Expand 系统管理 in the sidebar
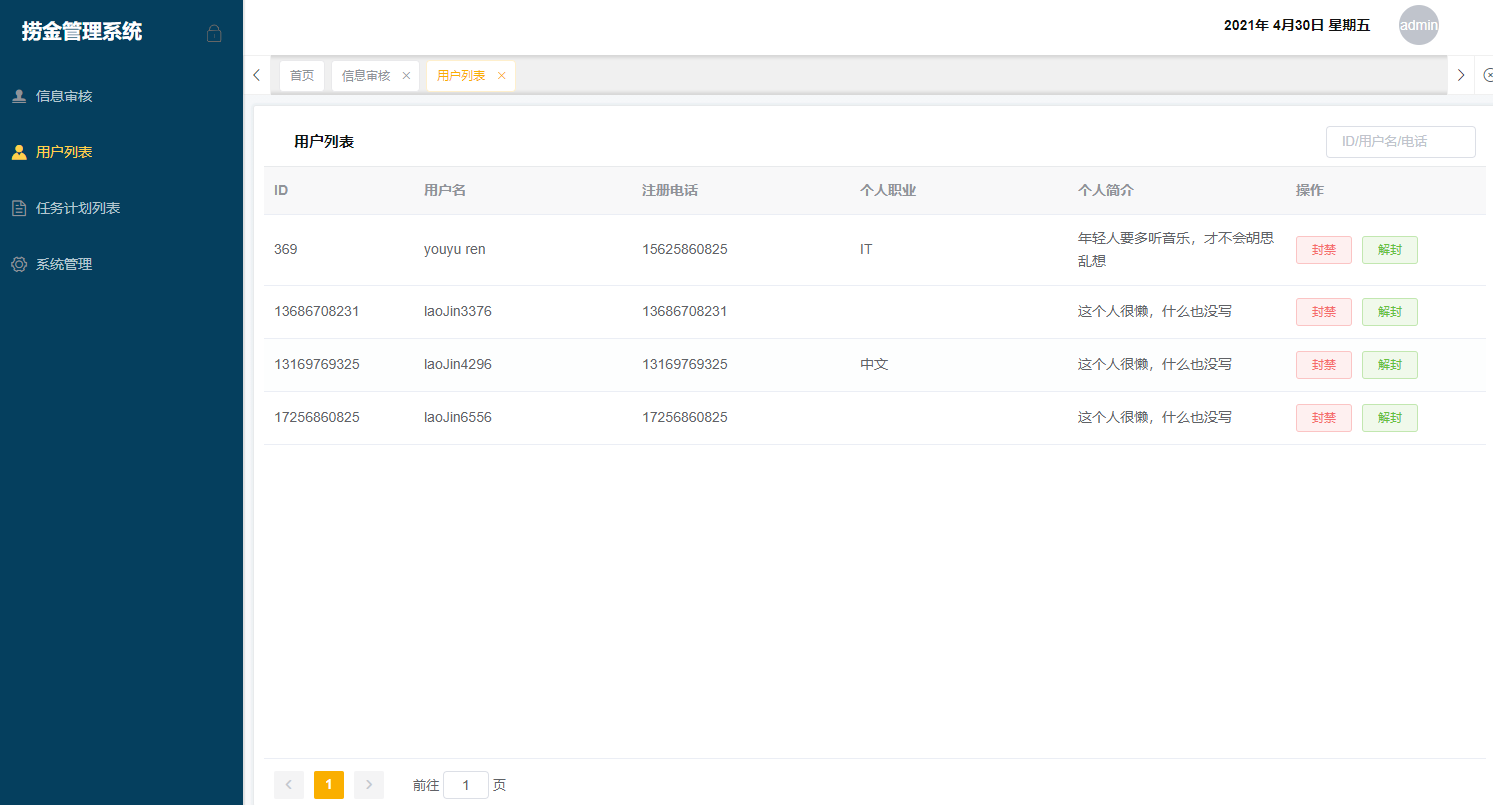This screenshot has height=805, width=1493. [x=64, y=264]
